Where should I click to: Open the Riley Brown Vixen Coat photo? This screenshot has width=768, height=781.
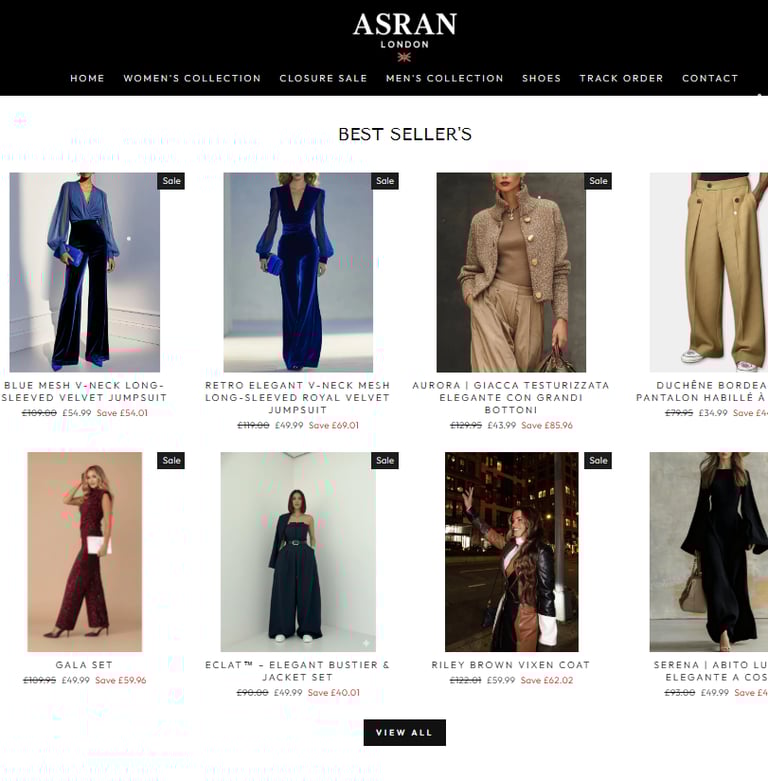512,552
